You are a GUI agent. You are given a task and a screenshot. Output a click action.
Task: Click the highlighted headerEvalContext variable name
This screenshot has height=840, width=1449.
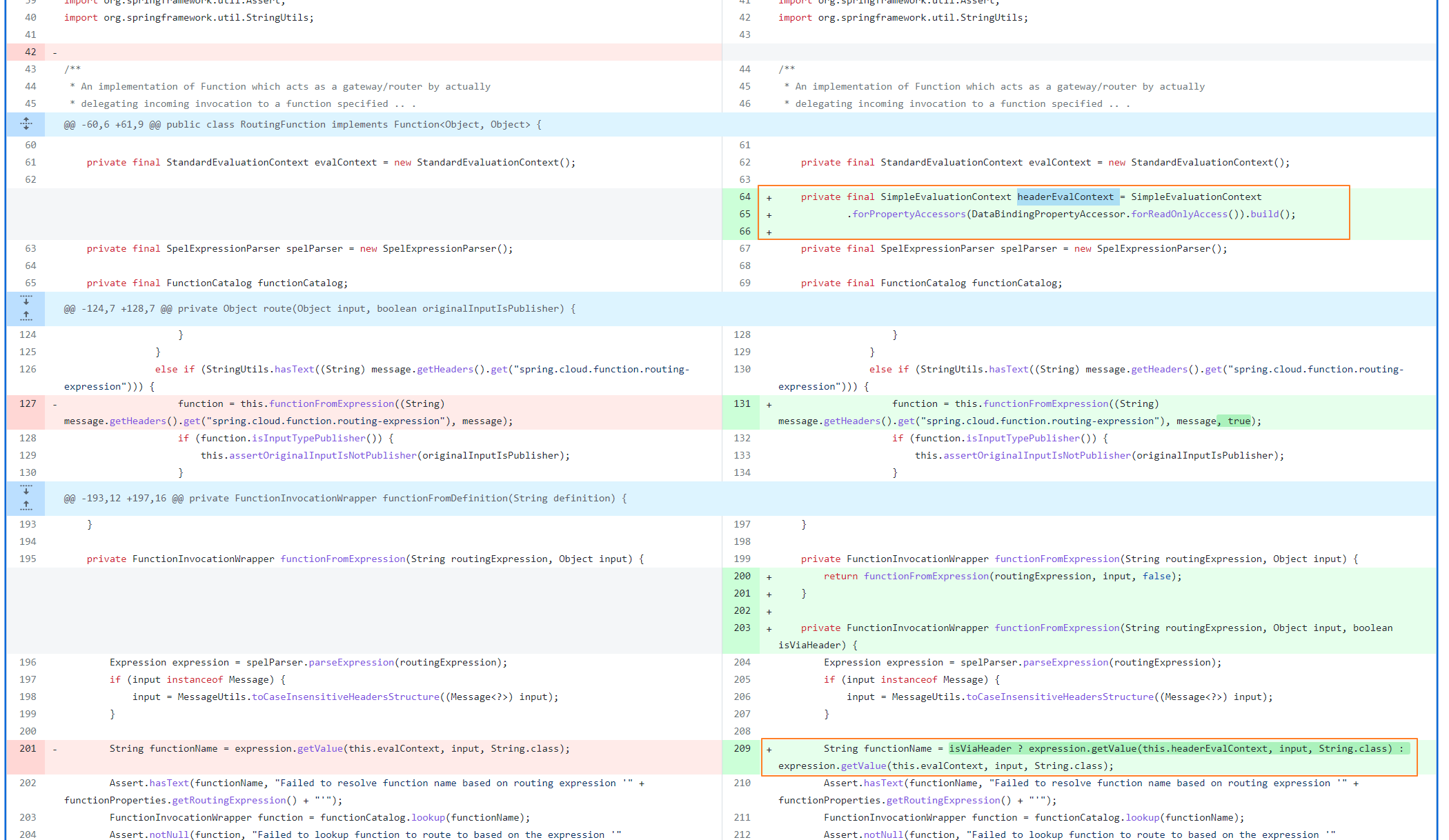pyautogui.click(x=1065, y=197)
